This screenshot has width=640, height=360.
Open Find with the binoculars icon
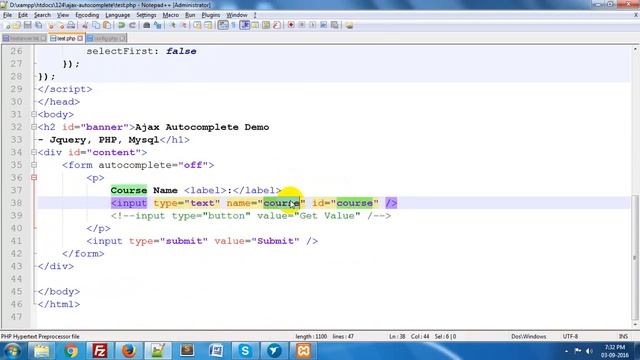pyautogui.click(x=147, y=25)
